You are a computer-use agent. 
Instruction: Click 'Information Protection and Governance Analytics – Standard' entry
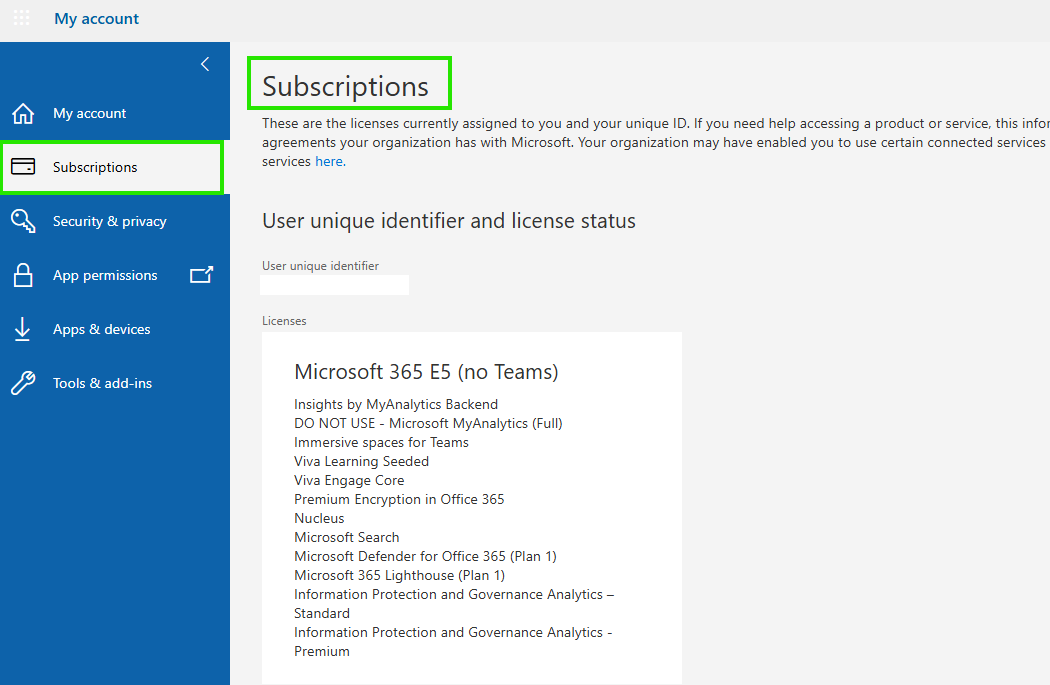click(x=454, y=604)
